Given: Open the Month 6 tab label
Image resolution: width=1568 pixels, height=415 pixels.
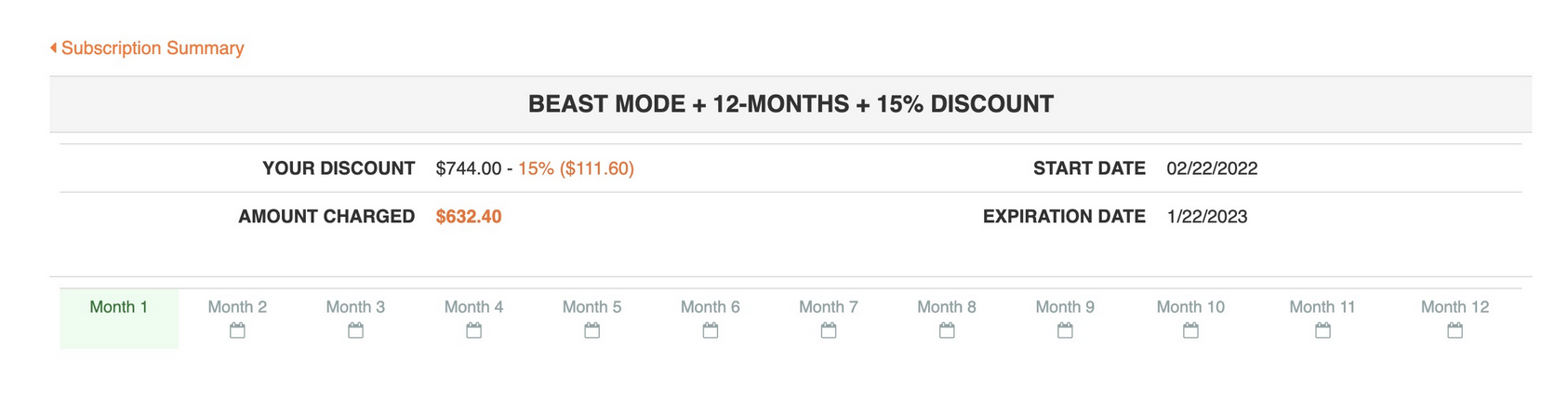Looking at the screenshot, I should point(711,307).
